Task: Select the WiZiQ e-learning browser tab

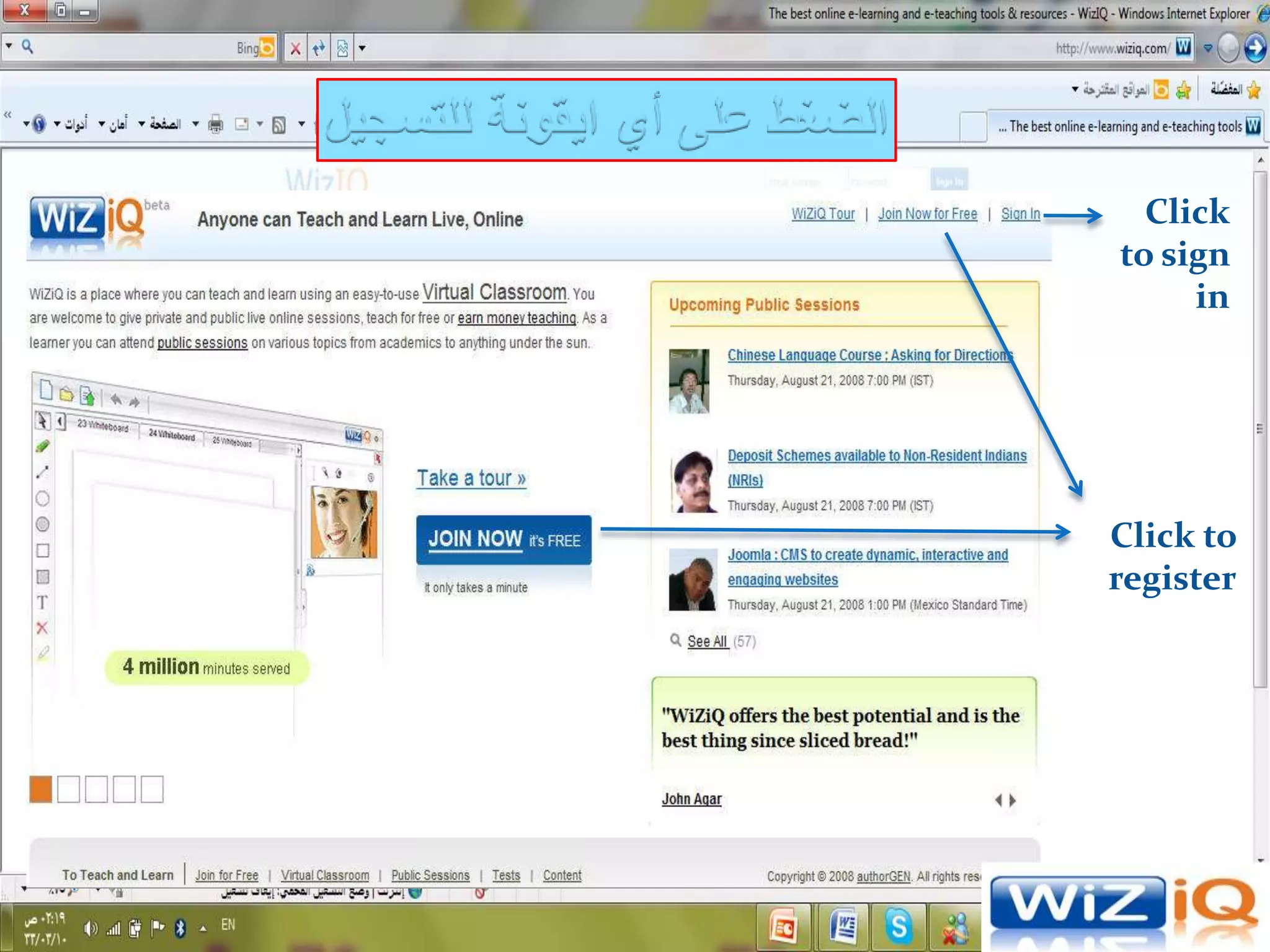Action: 1127,126
